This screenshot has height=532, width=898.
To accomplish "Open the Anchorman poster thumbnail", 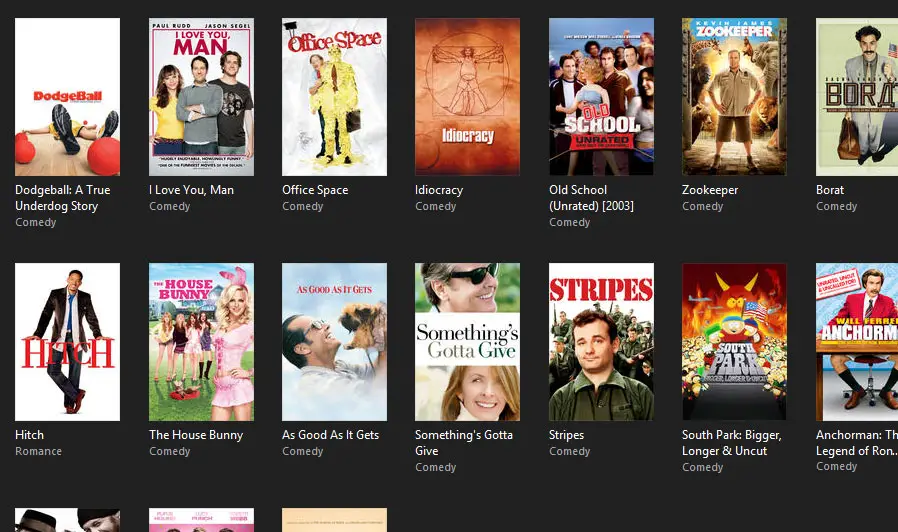I will pos(857,342).
